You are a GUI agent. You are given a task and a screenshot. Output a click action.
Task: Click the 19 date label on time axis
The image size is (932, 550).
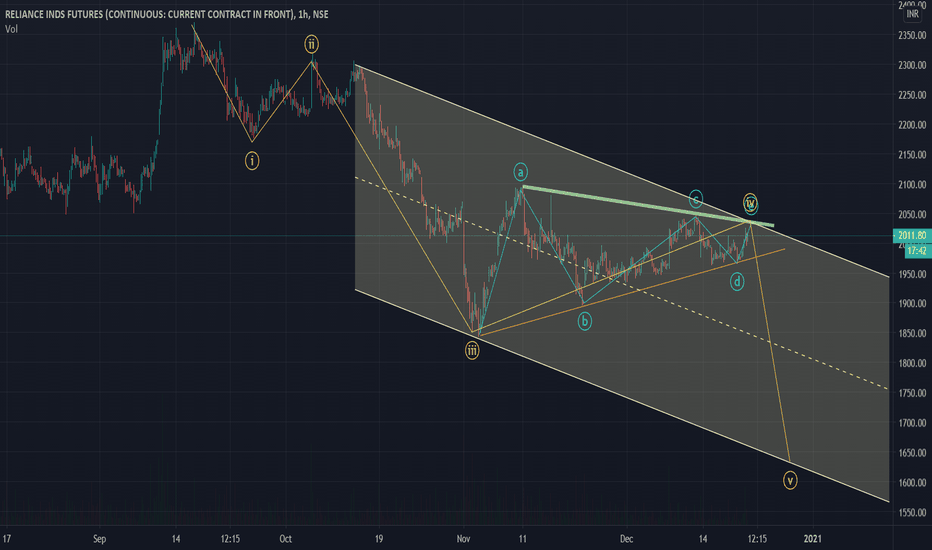click(x=379, y=539)
